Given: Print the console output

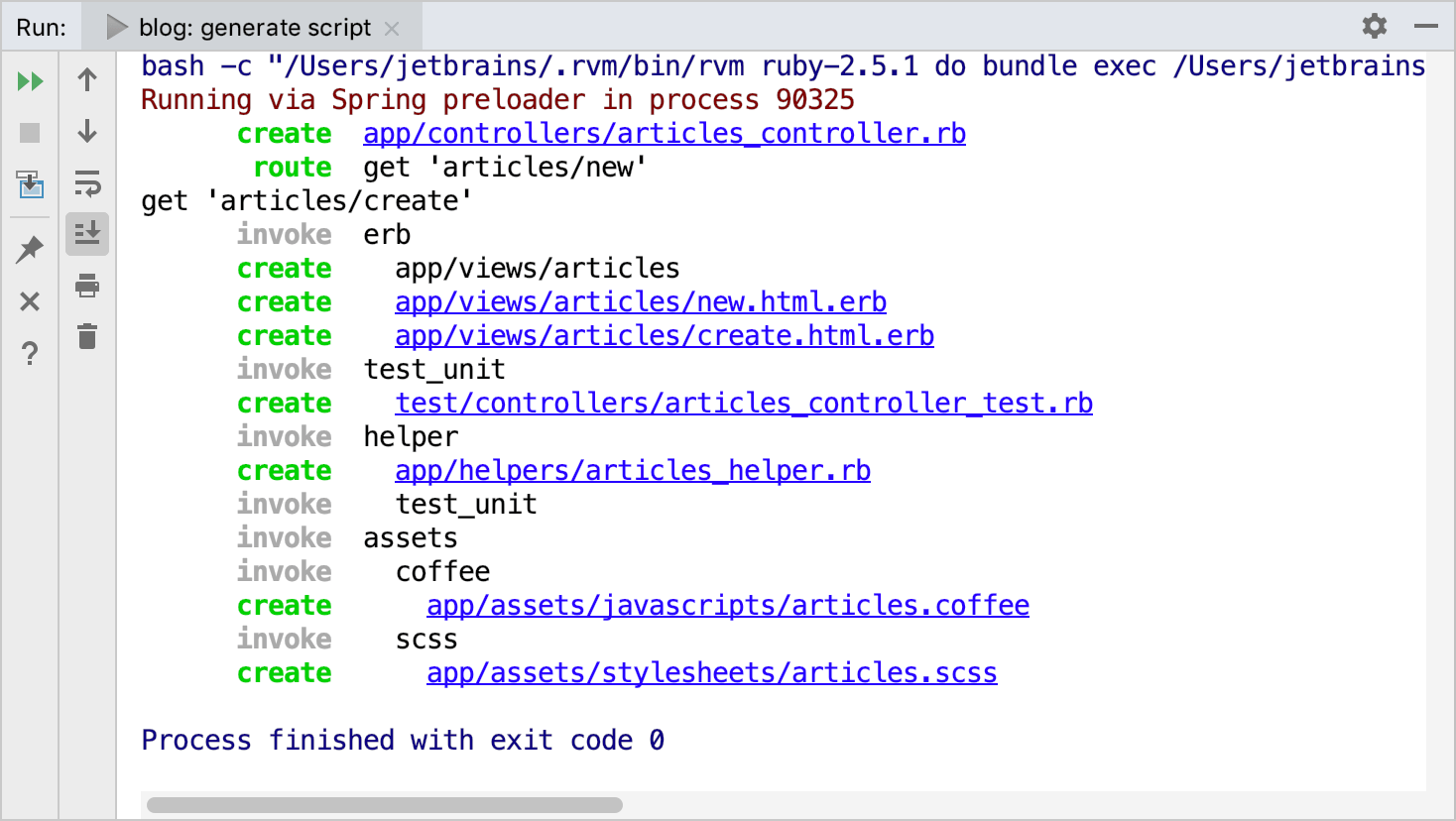Looking at the screenshot, I should tap(87, 286).
